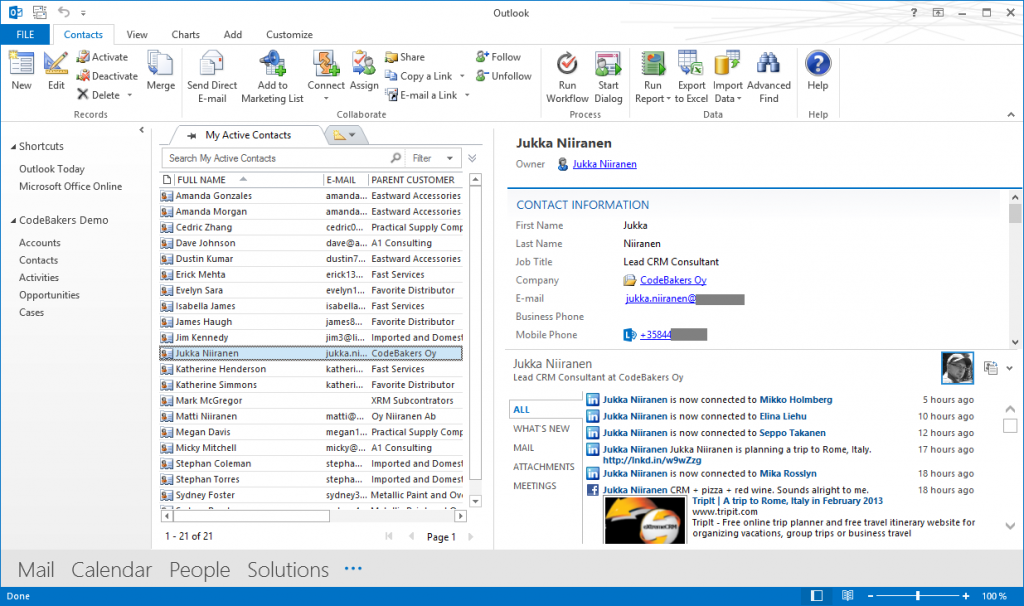The width and height of the screenshot is (1024, 606).
Task: Open the CodeBakers Oy company link
Action: (673, 280)
